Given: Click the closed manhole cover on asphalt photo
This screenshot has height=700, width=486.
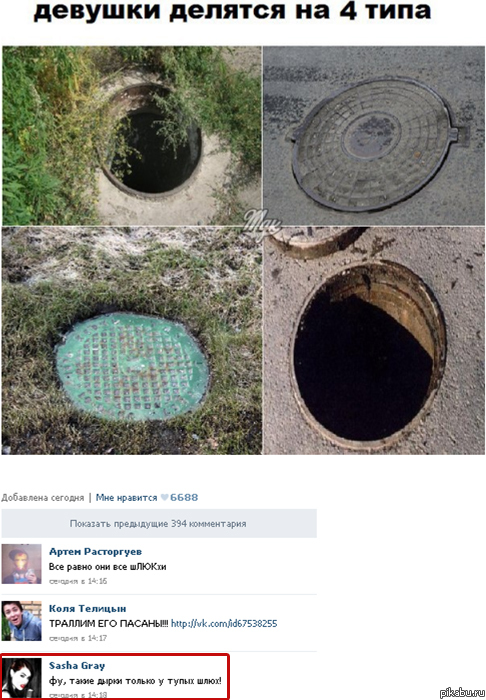Looking at the screenshot, I should click(374, 135).
